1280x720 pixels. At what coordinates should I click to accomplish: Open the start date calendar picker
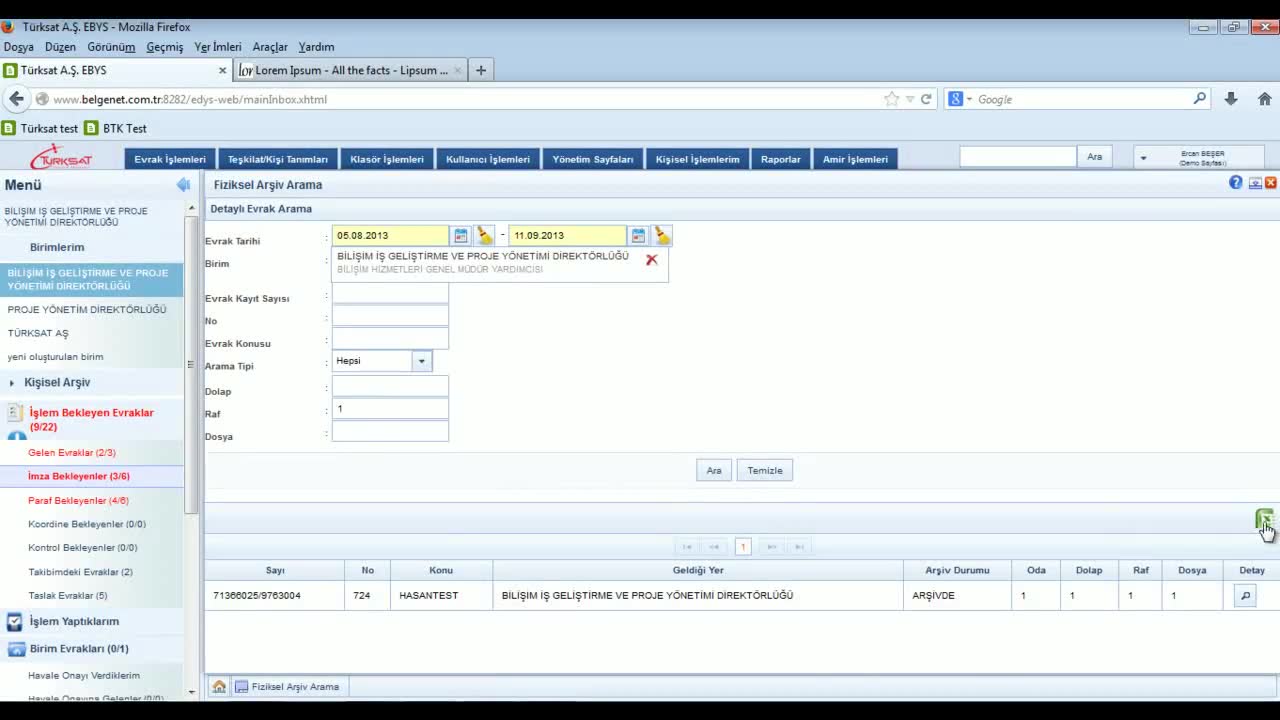(x=460, y=236)
